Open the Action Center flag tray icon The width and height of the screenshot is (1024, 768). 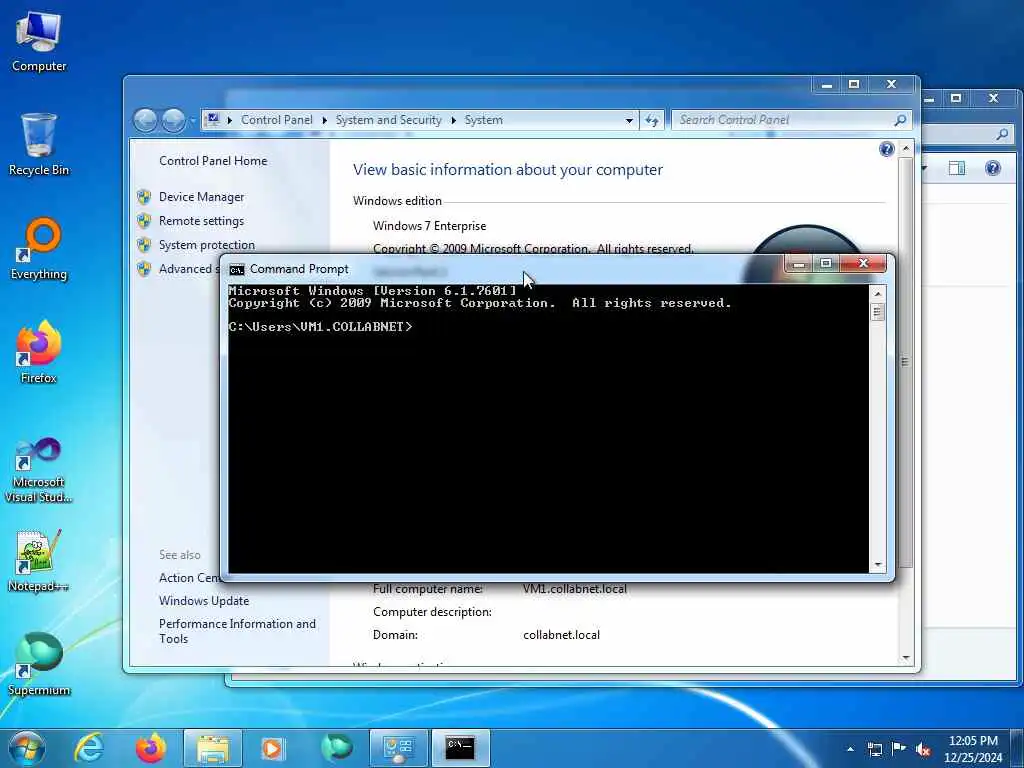pos(899,749)
